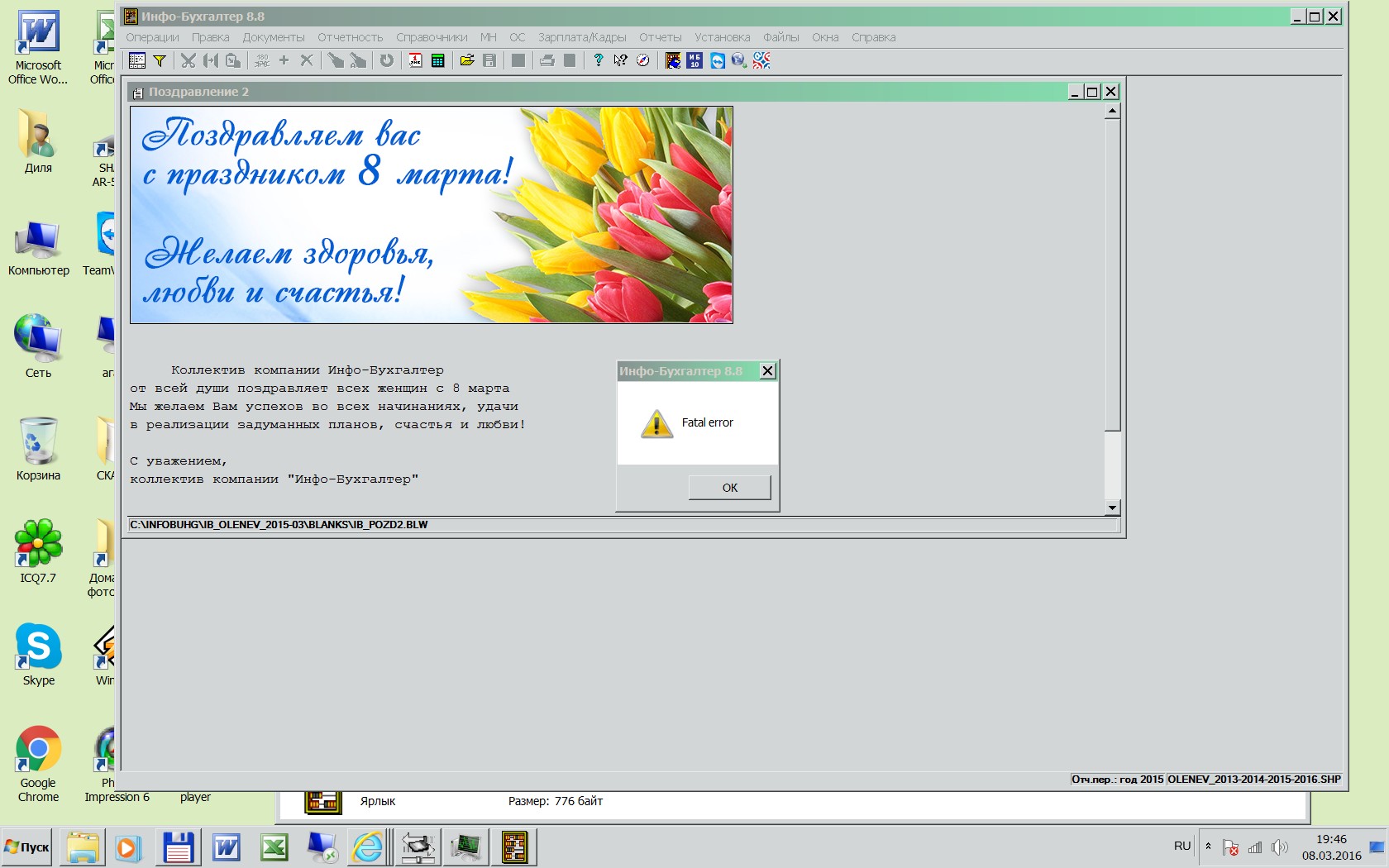Expand the Отчеты menu
The image size is (1389, 868).
[660, 37]
